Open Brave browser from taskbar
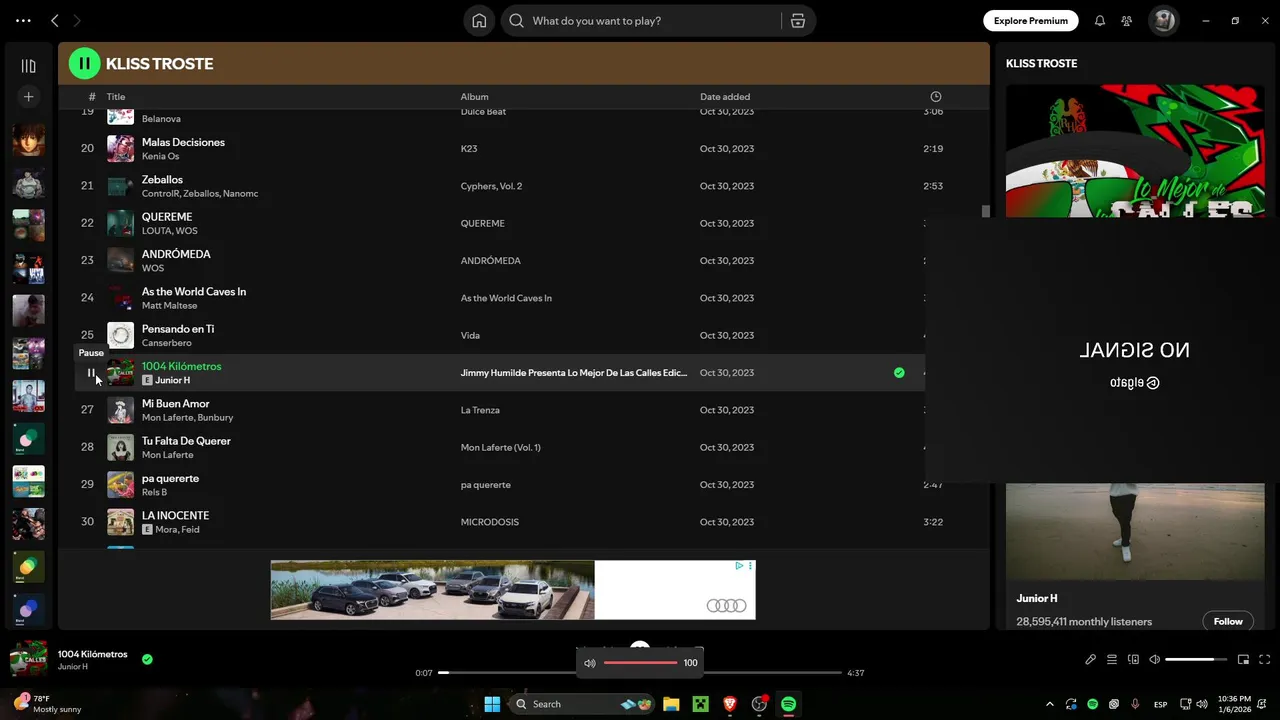 point(730,704)
